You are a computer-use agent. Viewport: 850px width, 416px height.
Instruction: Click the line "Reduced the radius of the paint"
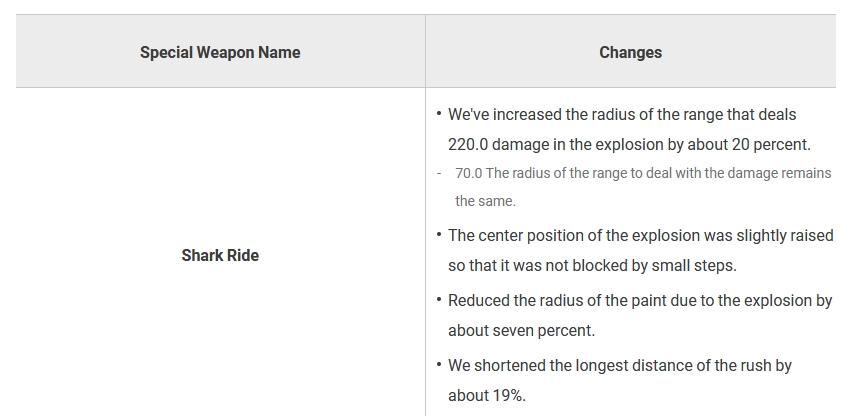640,300
